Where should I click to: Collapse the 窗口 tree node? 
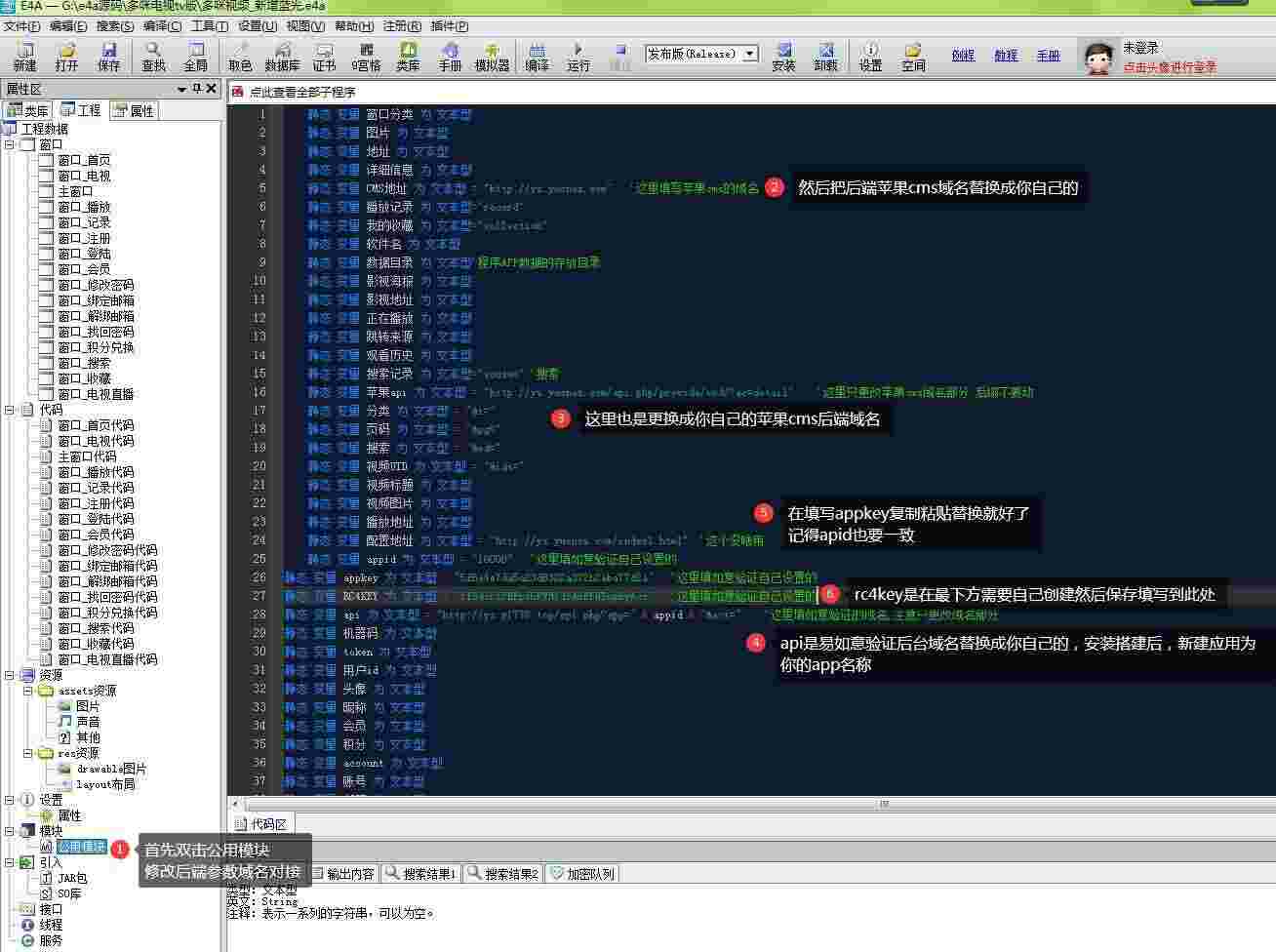(10, 144)
